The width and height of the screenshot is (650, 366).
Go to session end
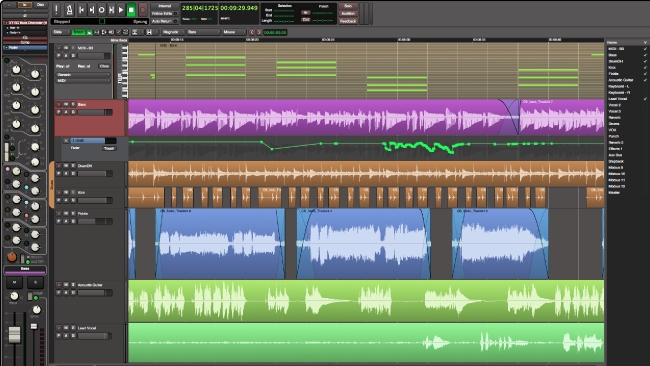(x=92, y=9)
